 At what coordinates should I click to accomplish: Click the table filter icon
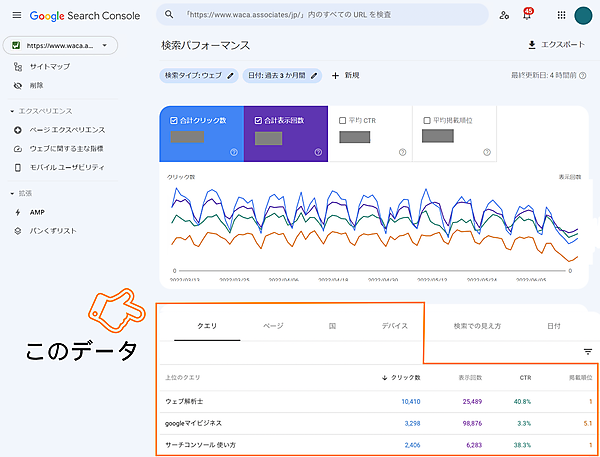(x=588, y=351)
